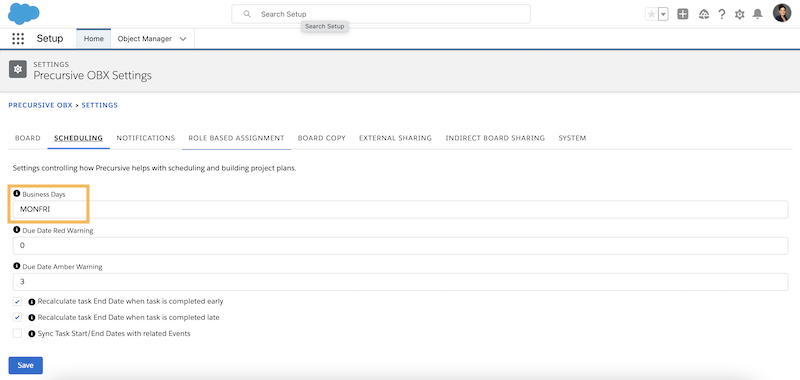Image resolution: width=800 pixels, height=380 pixels.
Task: Open the Object Manager tab
Action: pyautogui.click(x=145, y=39)
